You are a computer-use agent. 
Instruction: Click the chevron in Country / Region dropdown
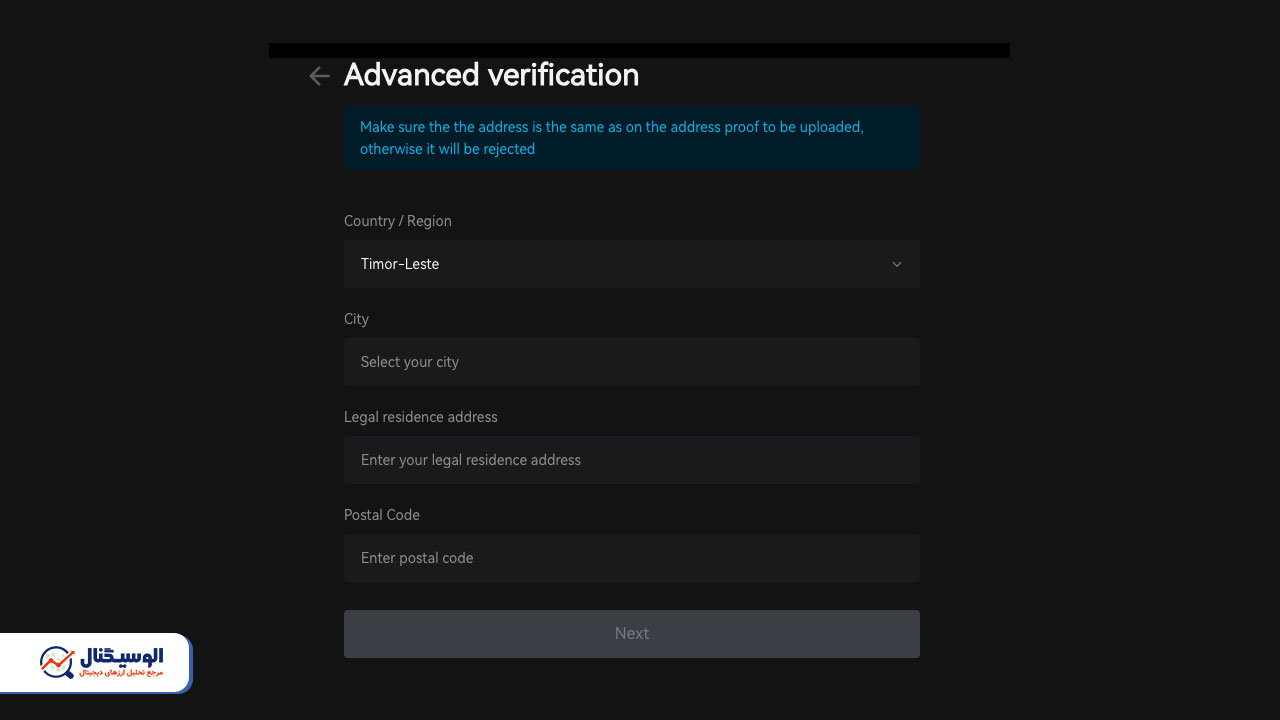pos(897,264)
